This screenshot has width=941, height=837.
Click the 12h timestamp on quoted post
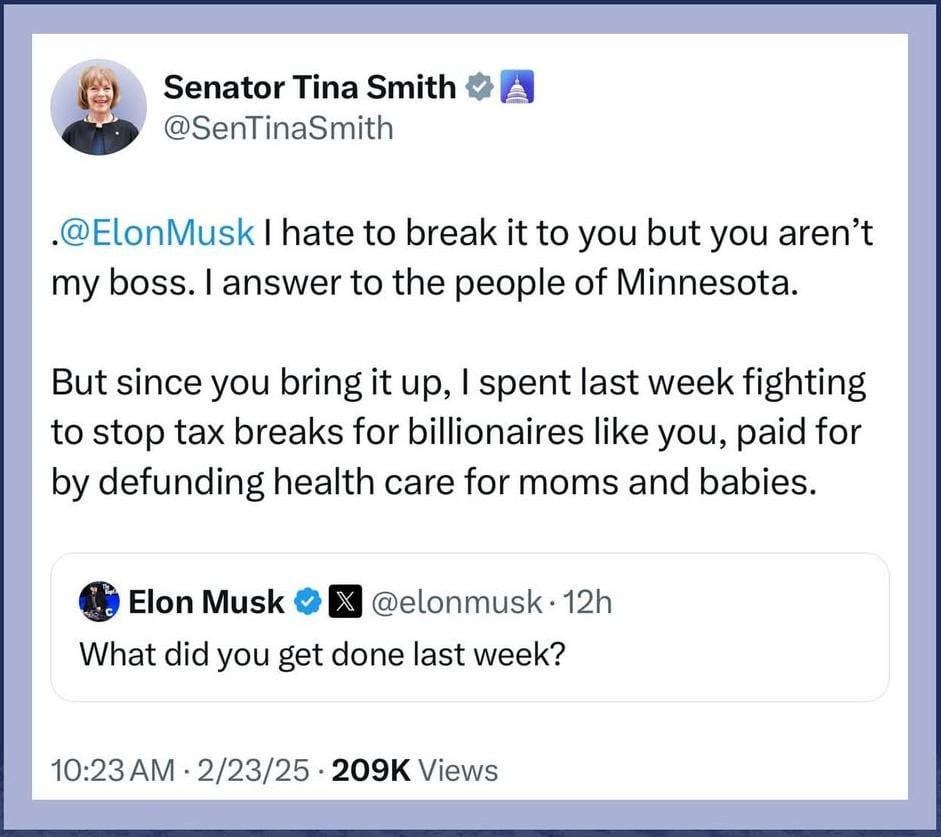point(587,602)
